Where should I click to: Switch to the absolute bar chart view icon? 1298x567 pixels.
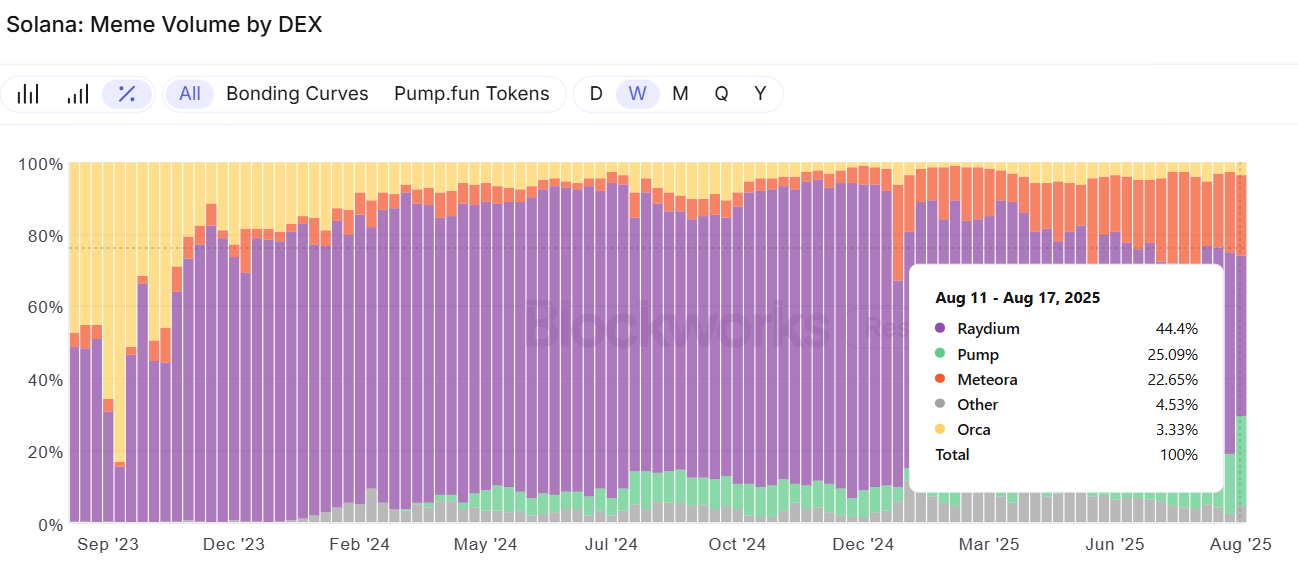28,94
